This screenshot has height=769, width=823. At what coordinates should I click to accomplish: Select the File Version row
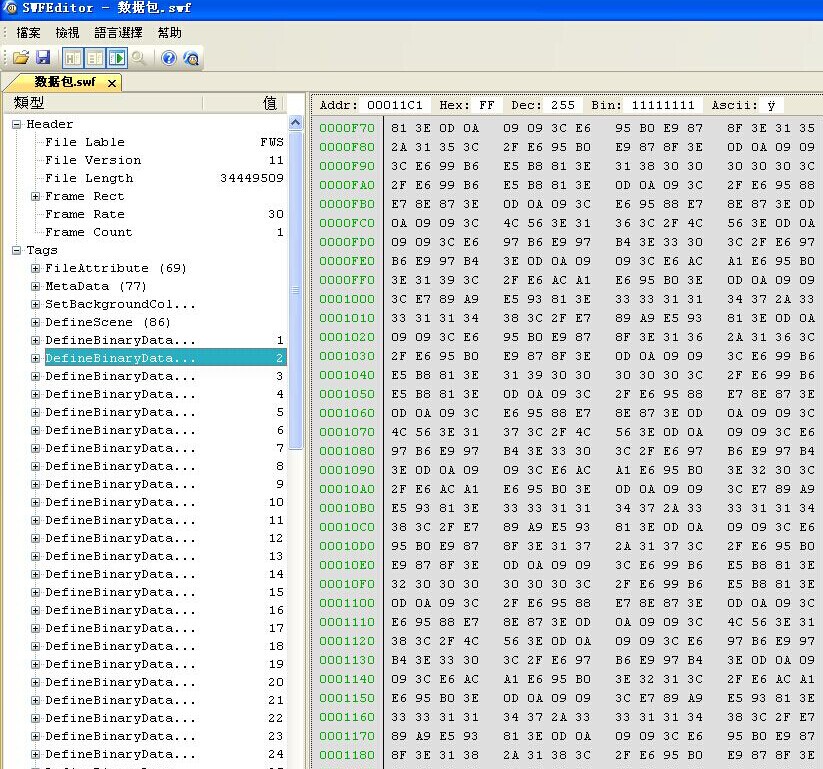click(x=164, y=160)
